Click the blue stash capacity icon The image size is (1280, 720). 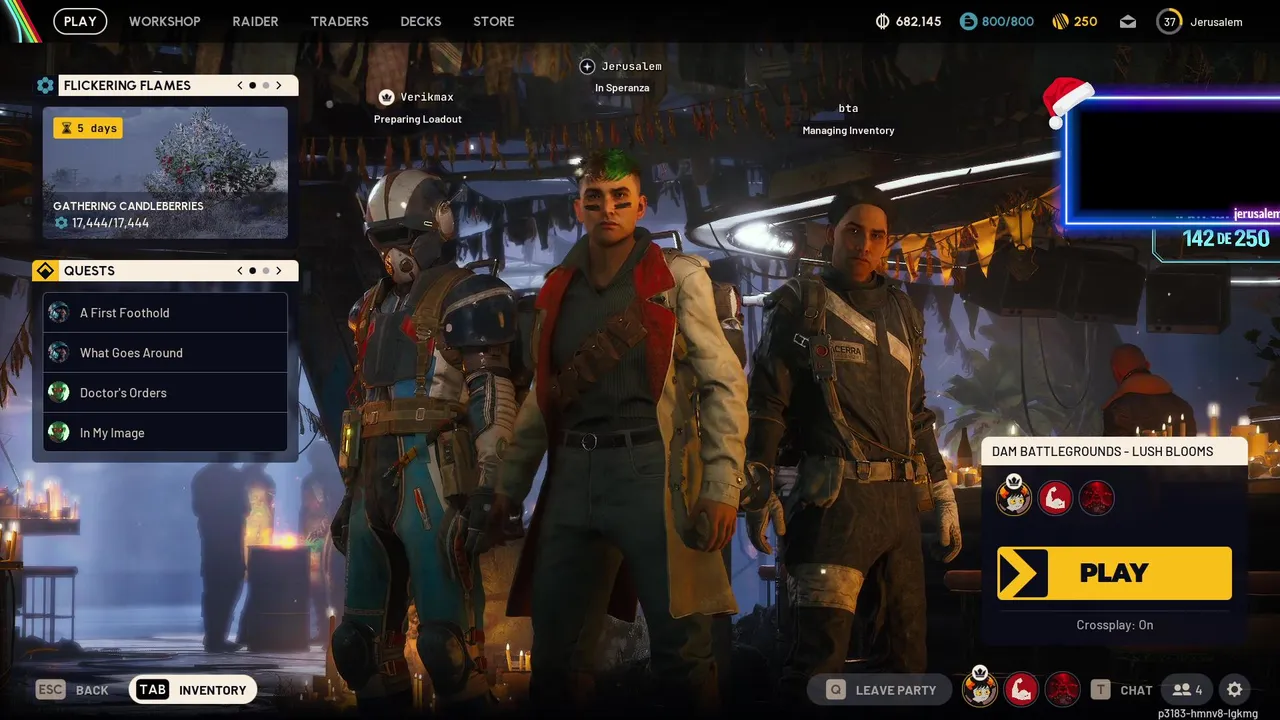968,21
